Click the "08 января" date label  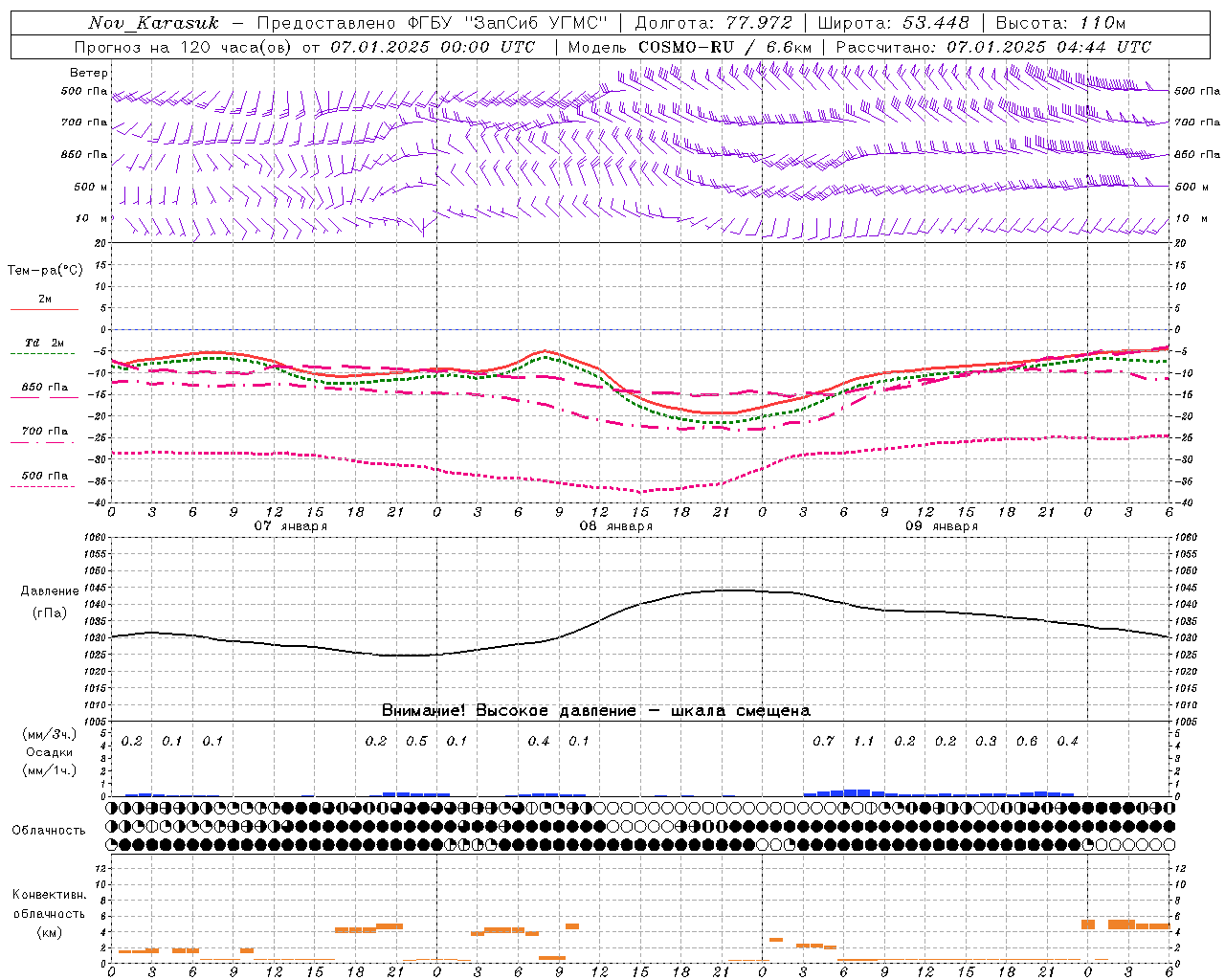click(x=616, y=526)
